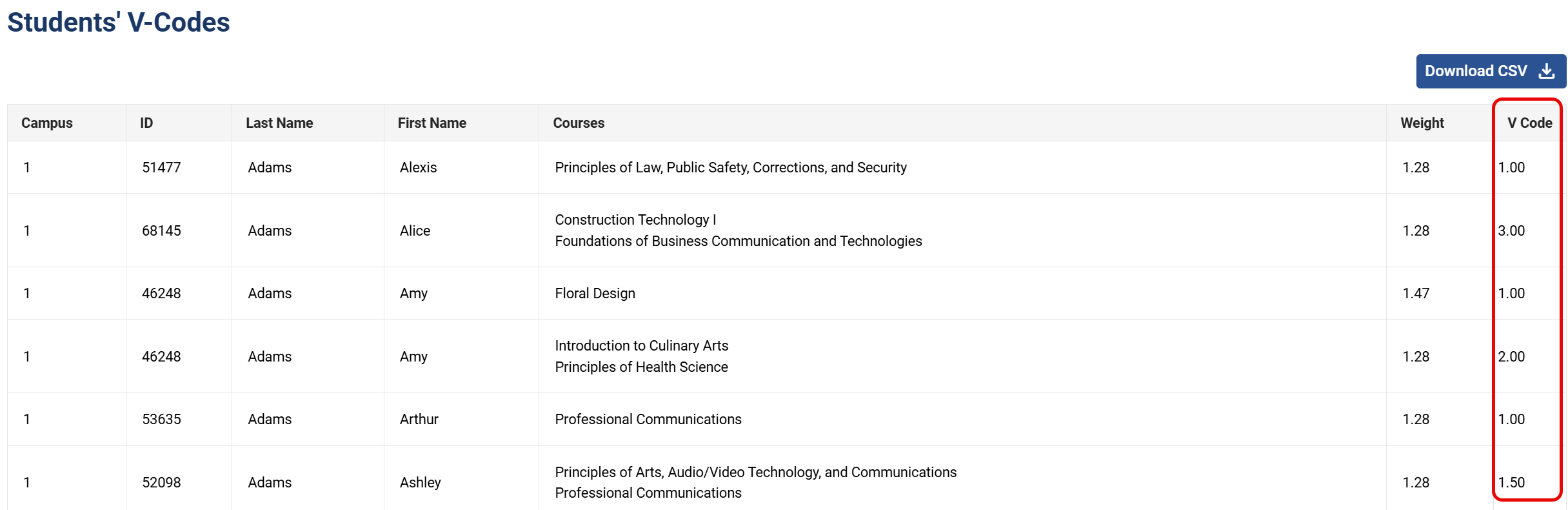1568x510 pixels.
Task: Select the Courses column header
Action: coord(579,123)
